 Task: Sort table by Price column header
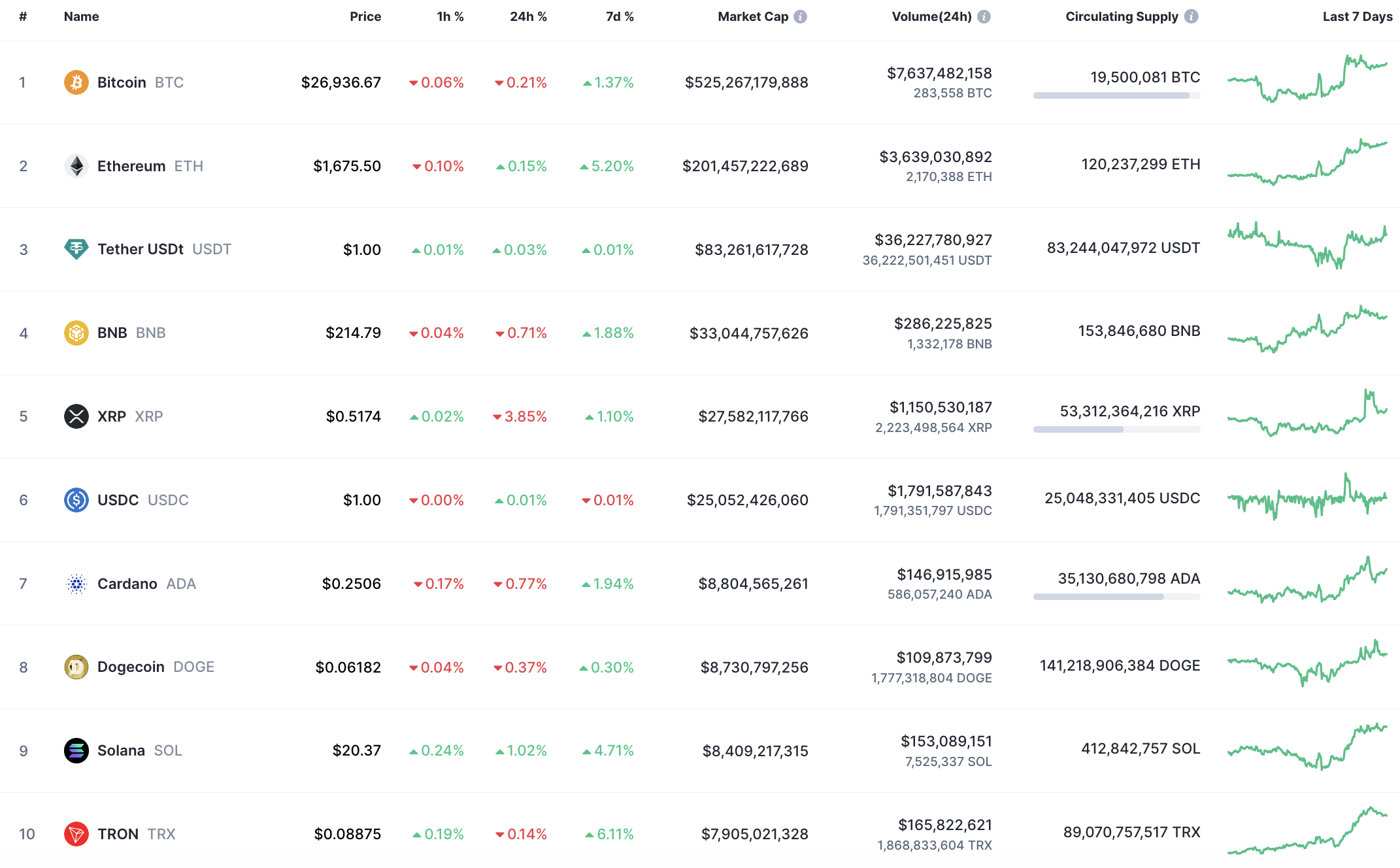point(365,17)
